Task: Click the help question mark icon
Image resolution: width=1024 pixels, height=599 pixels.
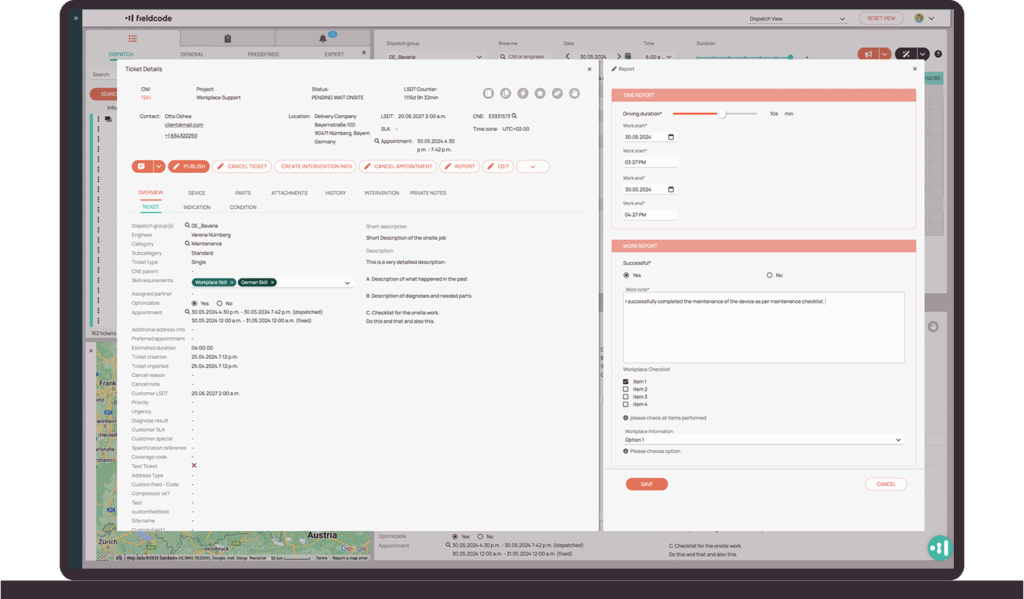Action: tap(938, 54)
